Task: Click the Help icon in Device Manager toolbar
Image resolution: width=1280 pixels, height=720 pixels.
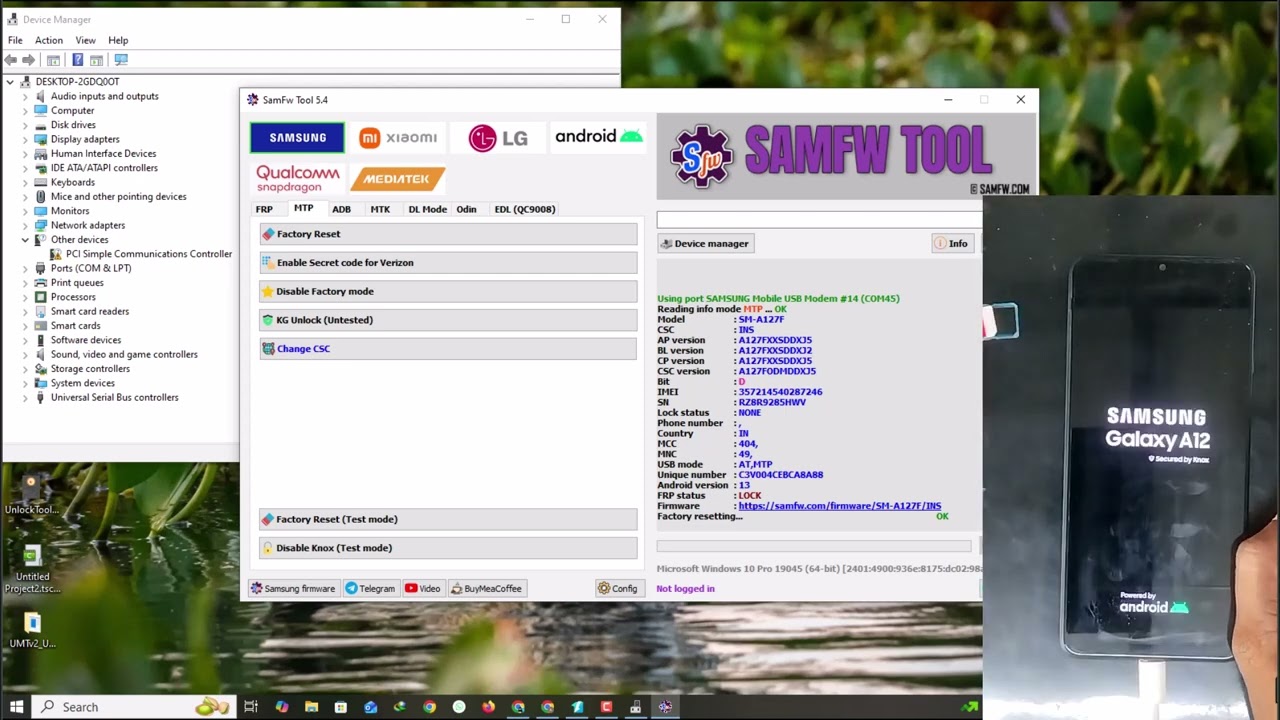Action: coord(77,60)
